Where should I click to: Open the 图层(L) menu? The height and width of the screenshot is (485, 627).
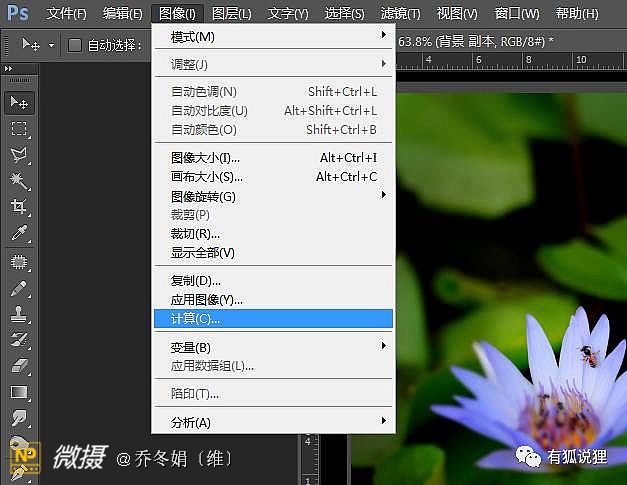232,14
